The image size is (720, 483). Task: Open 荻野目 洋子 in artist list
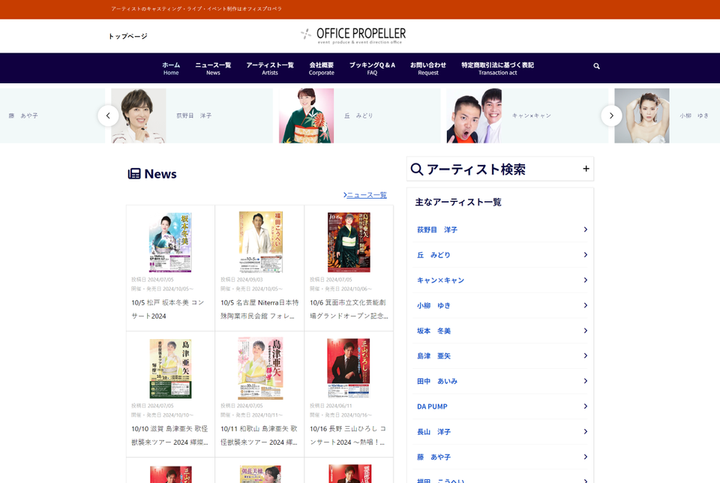coord(501,230)
